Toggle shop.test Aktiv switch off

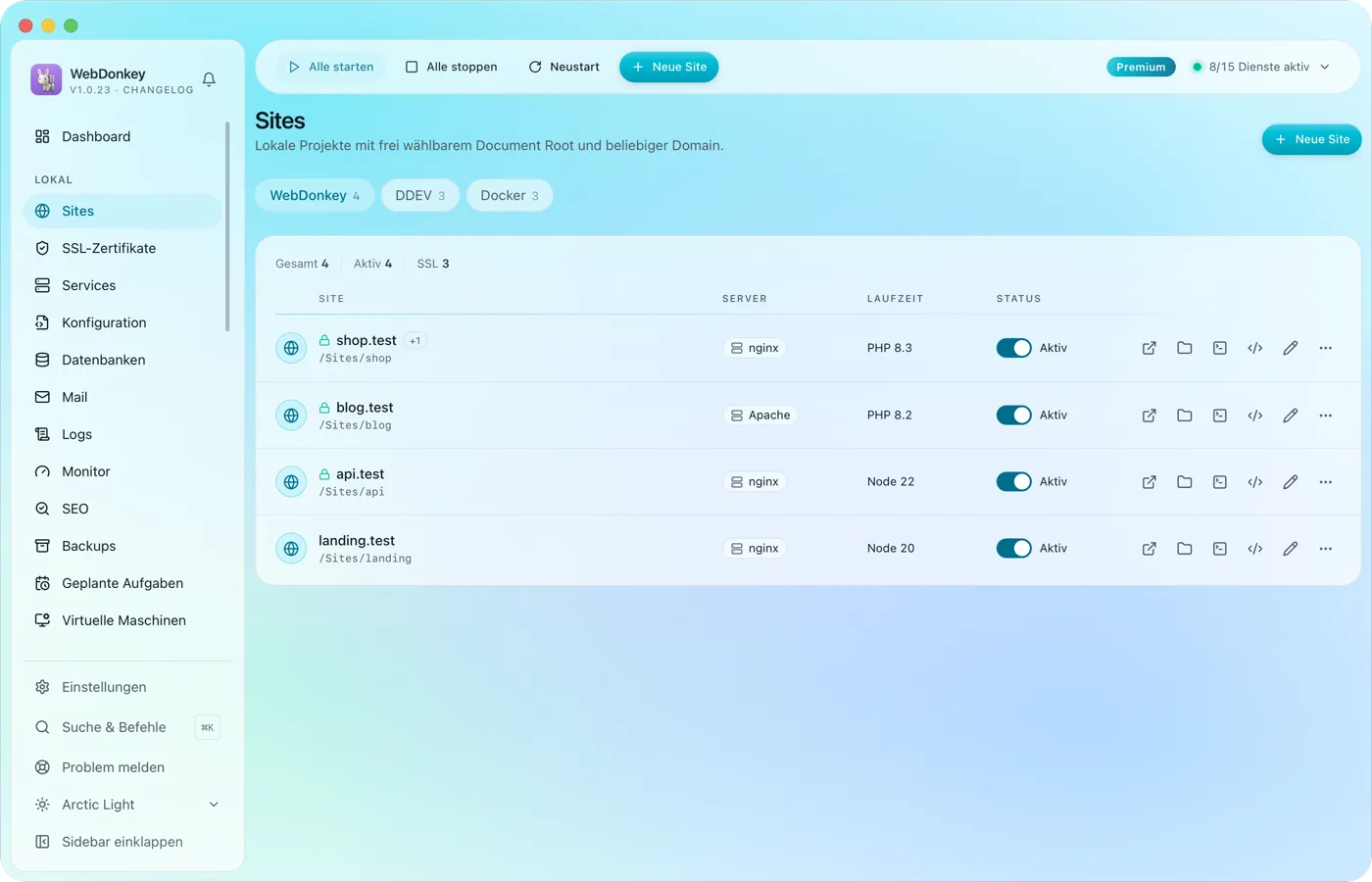[1014, 348]
